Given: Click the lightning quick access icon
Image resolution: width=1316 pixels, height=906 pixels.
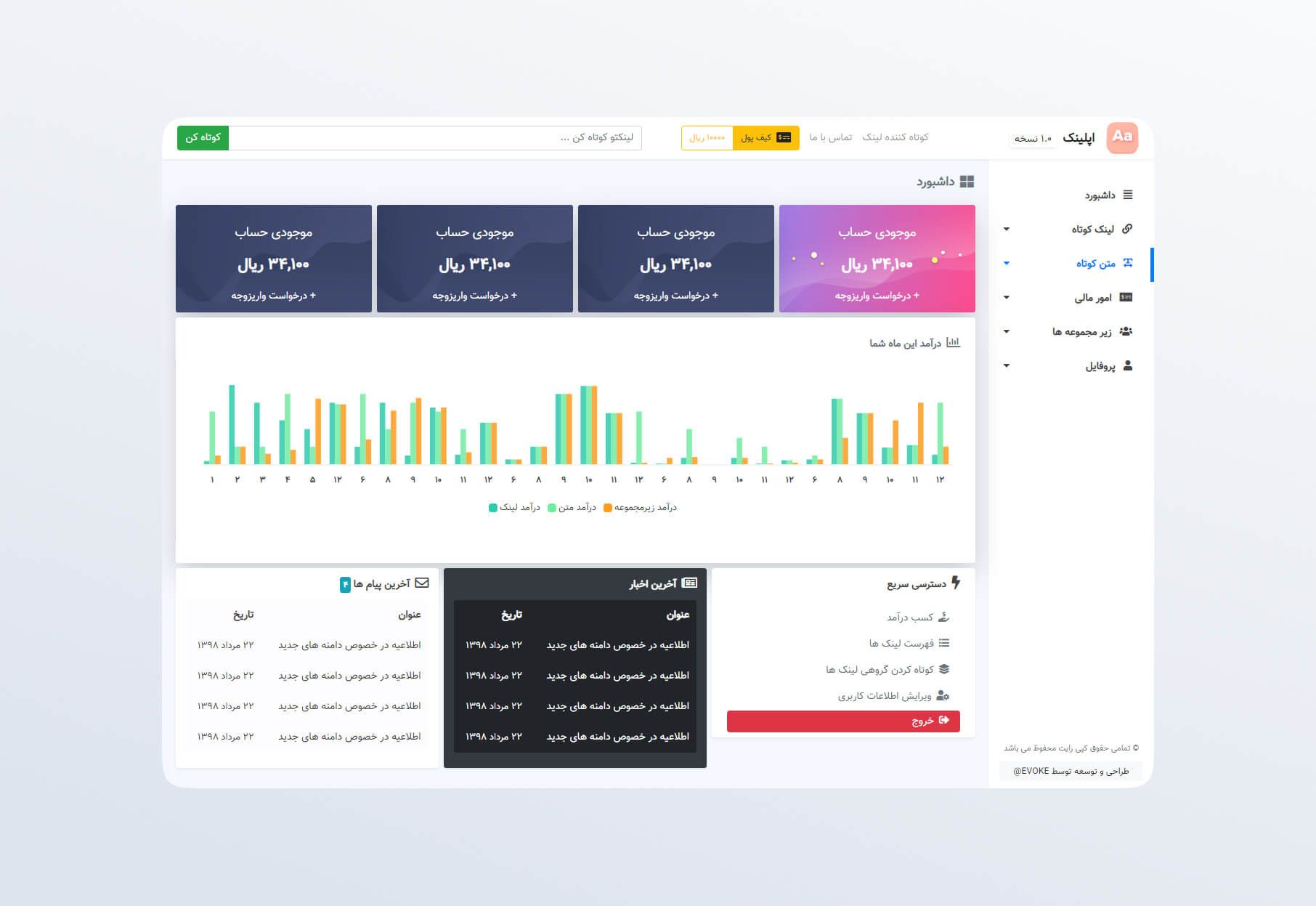Looking at the screenshot, I should tap(956, 583).
